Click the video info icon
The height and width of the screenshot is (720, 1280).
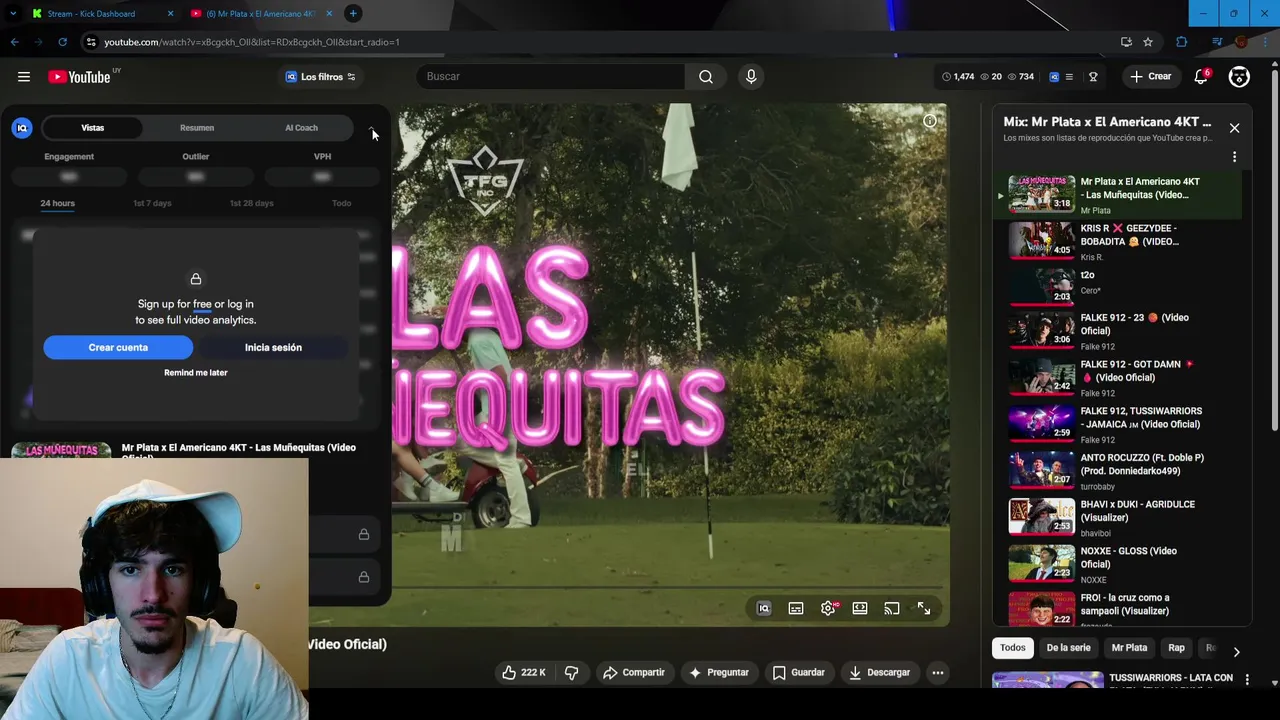930,121
